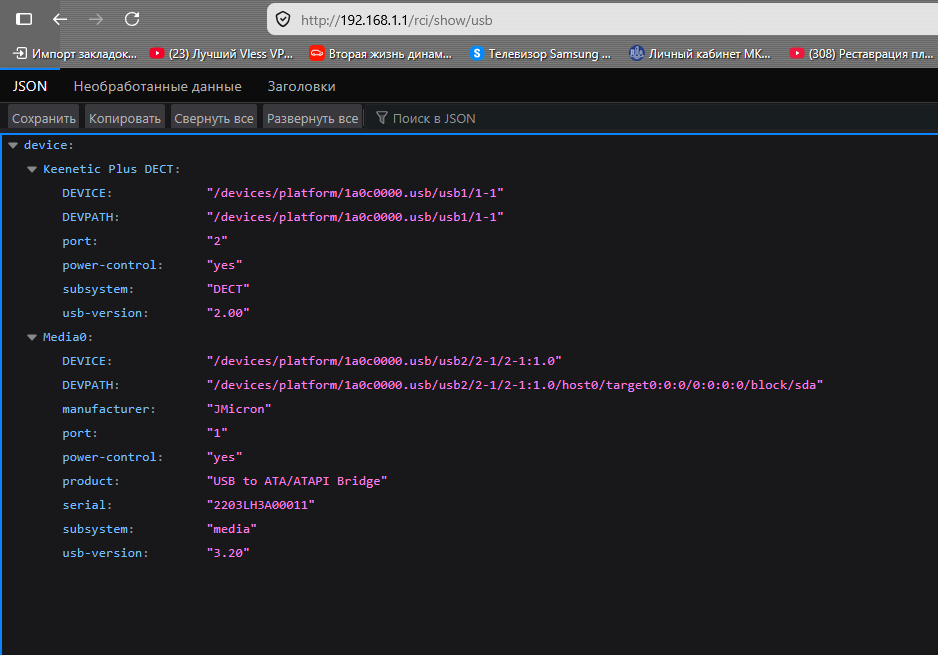
Task: Collapse the Media0 tree node
Action: click(x=32, y=337)
